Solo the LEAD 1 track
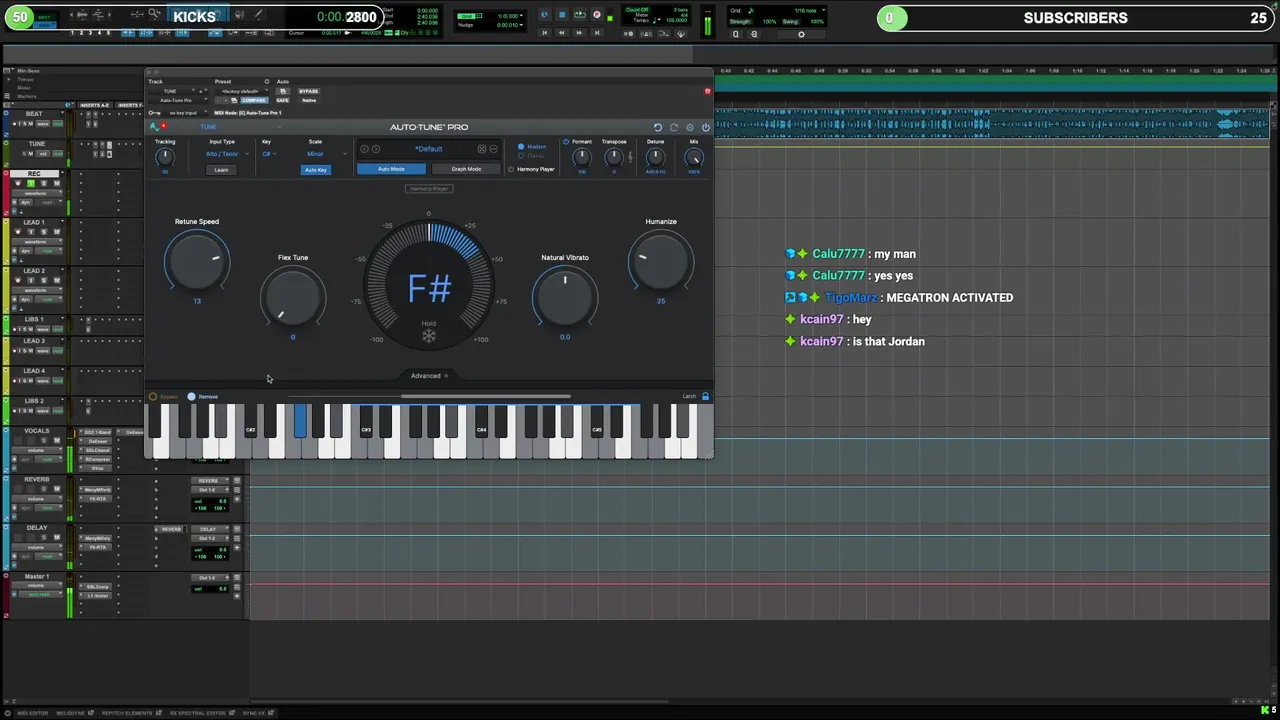The image size is (1280, 720). 44,232
